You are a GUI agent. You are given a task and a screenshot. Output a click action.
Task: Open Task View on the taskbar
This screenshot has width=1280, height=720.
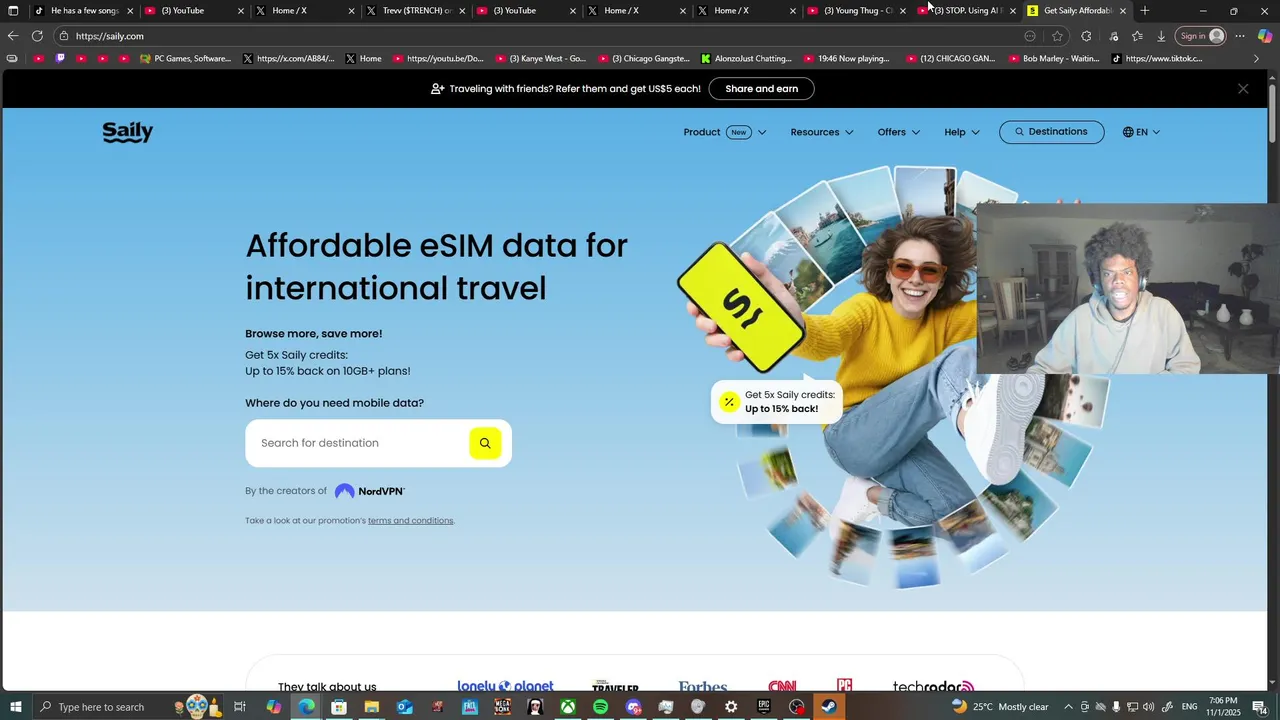240,707
